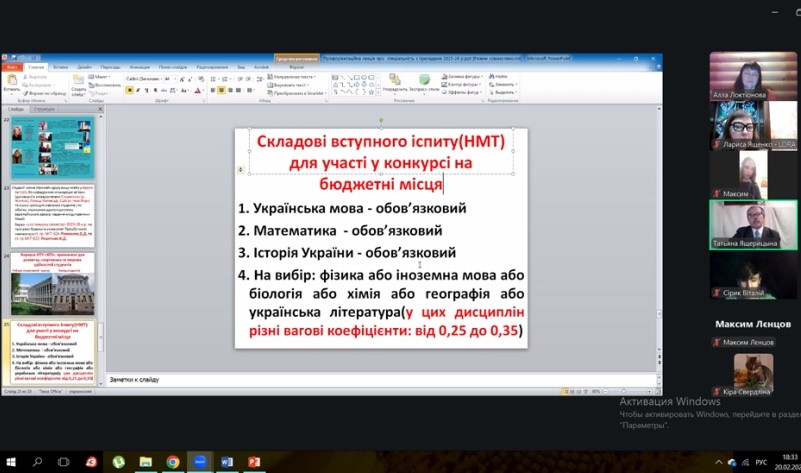Click the Quick Styles (Экспресс-стили) button
This screenshot has width=801, height=473.
tap(425, 84)
